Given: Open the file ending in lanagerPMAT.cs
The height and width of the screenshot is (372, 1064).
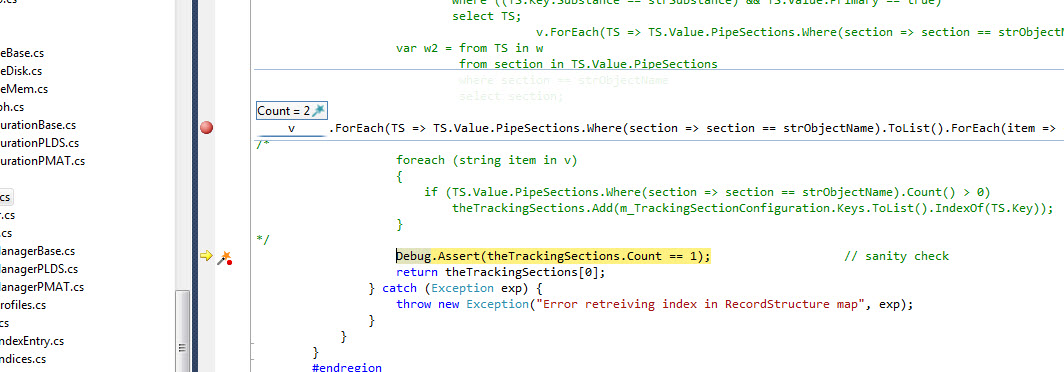Looking at the screenshot, I should click(41, 287).
